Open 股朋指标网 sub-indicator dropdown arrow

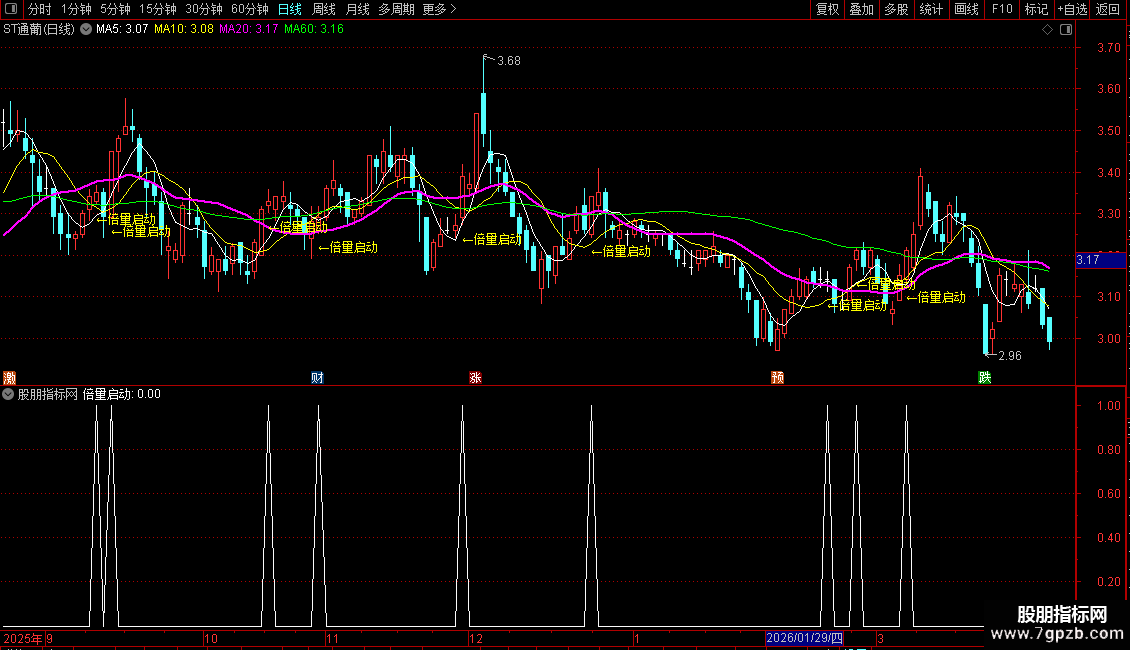click(8, 394)
